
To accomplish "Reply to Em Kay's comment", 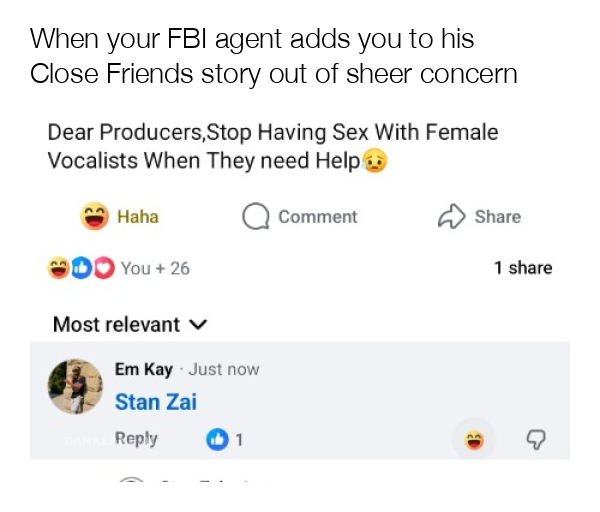I will click(136, 439).
